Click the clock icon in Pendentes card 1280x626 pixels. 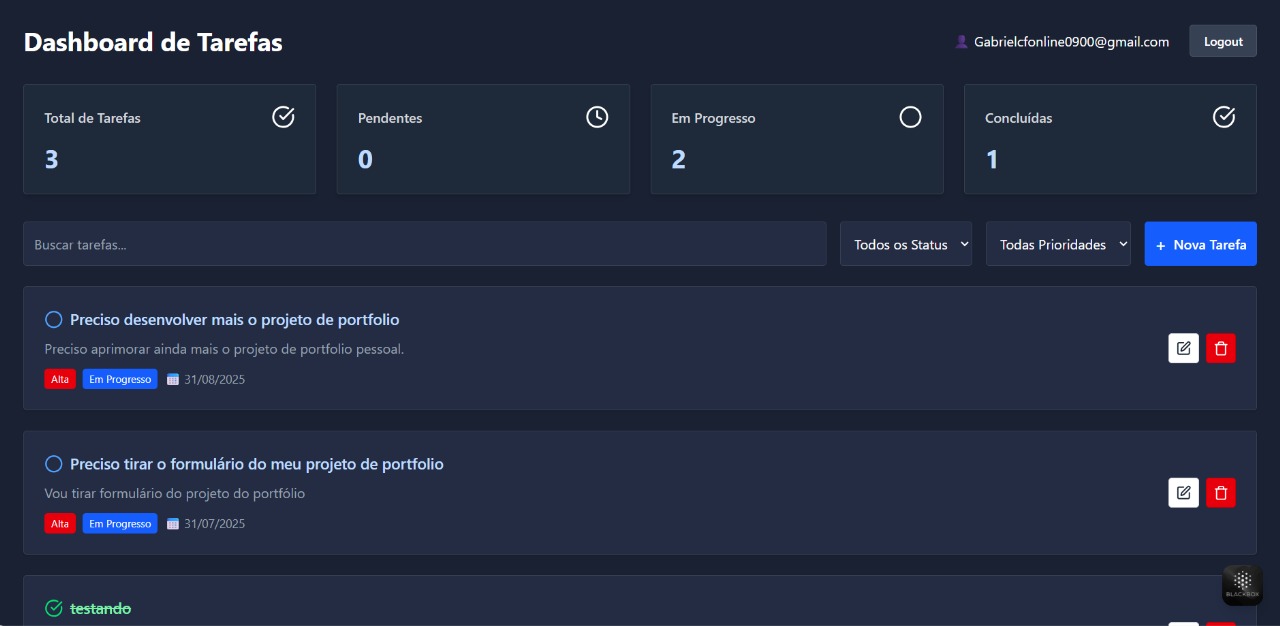pyautogui.click(x=597, y=117)
